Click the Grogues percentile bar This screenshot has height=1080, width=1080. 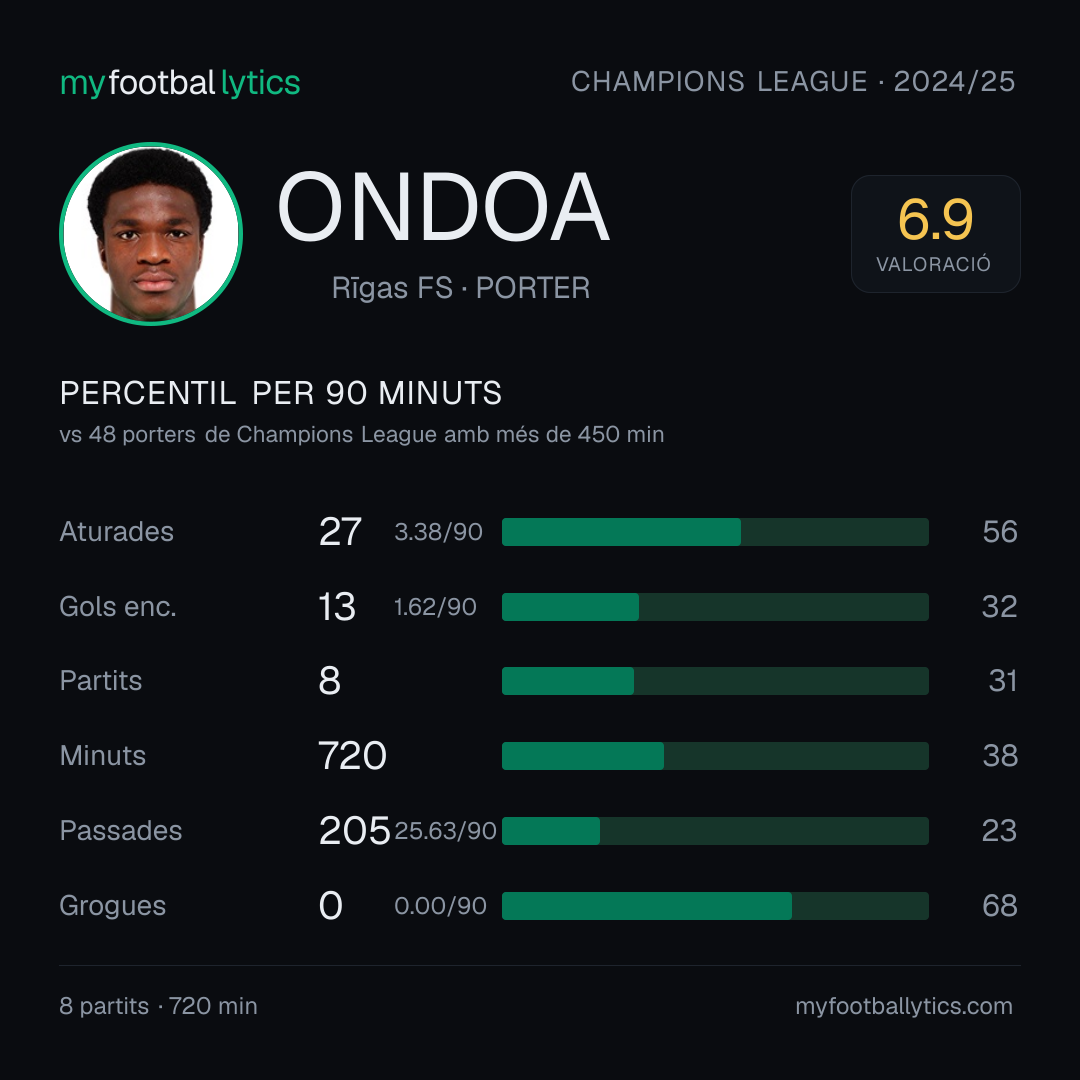715,906
